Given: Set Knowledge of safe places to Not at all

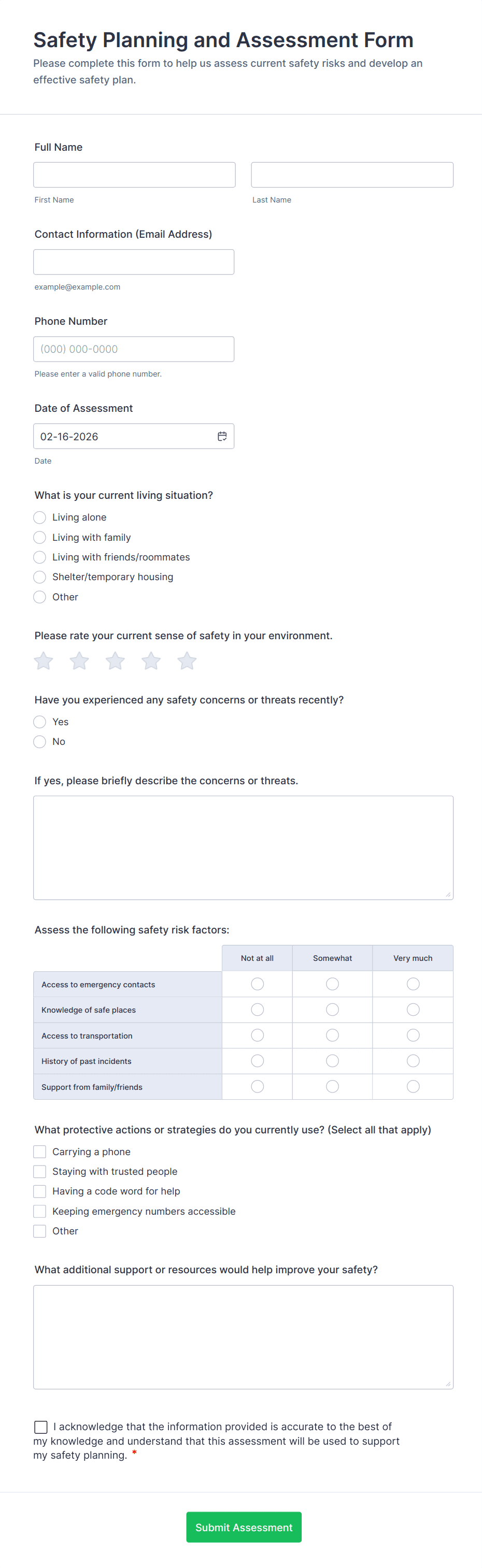Looking at the screenshot, I should [x=258, y=1010].
